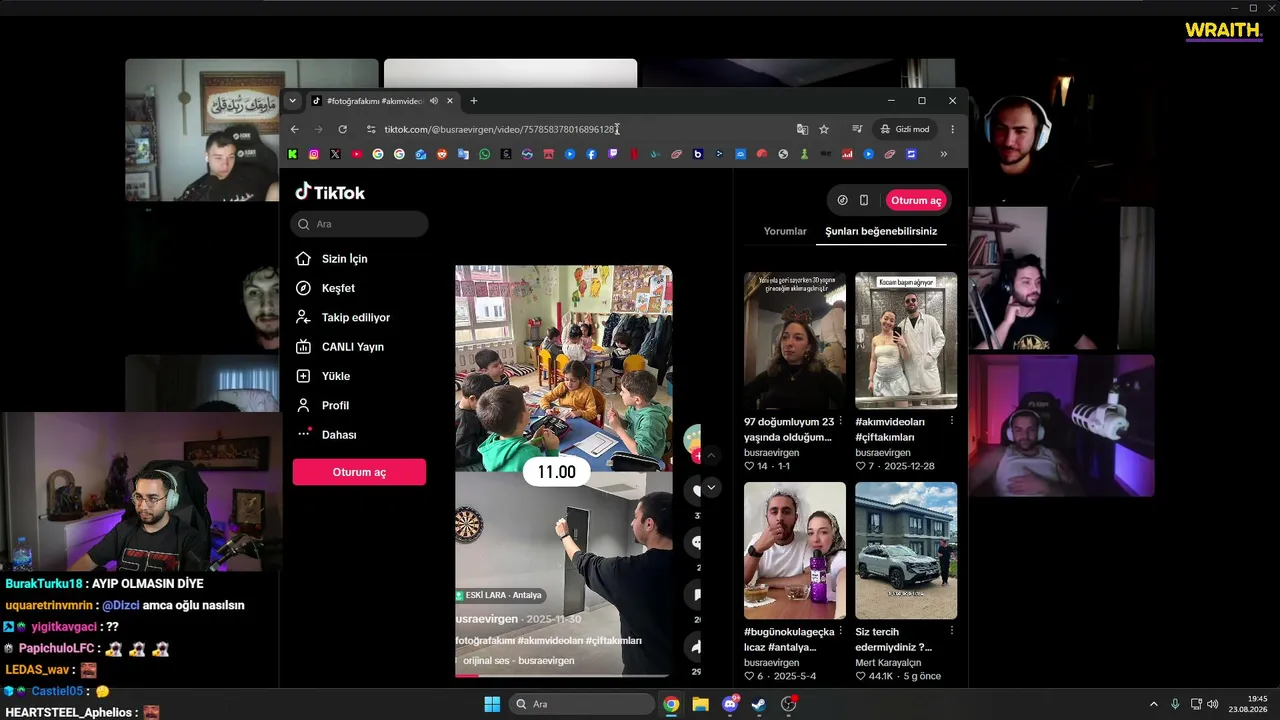Click the Translate page icon
The height and width of the screenshot is (720, 1280).
802,129
